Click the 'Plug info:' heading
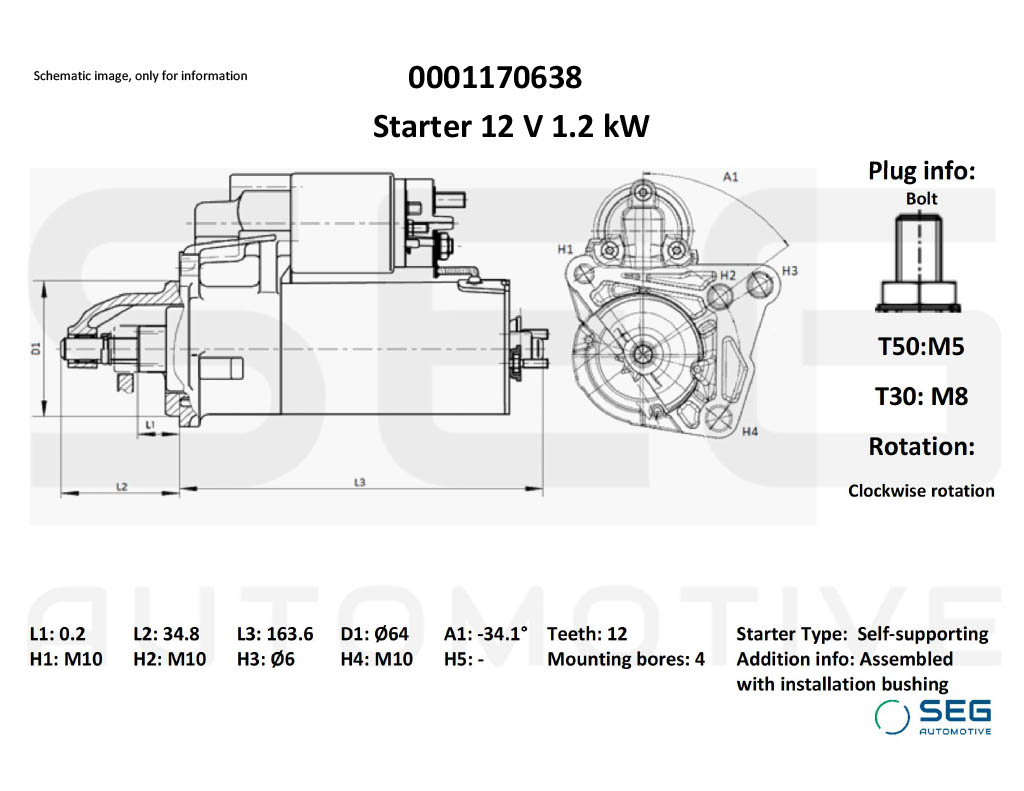 [921, 171]
